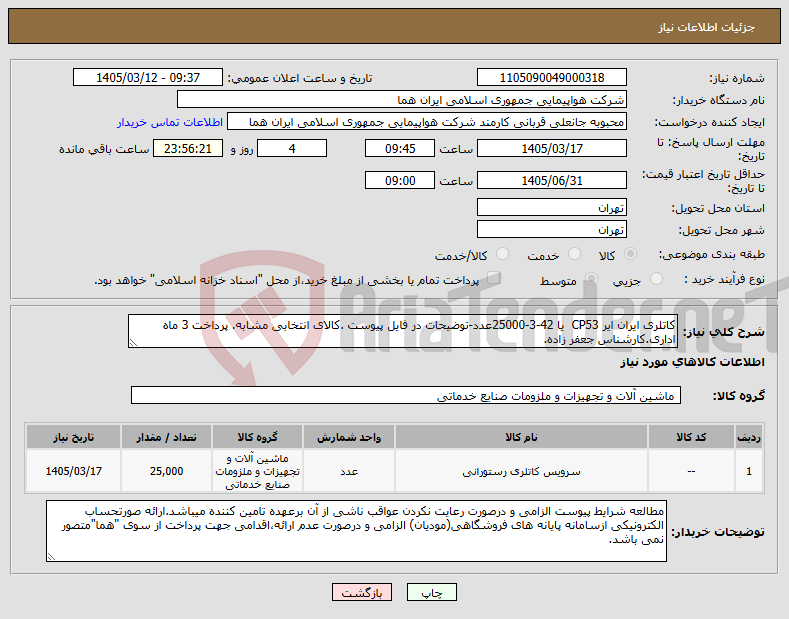Screen dimensions: 789x619
Task: Click the row number cell 1
Action: click(x=749, y=472)
